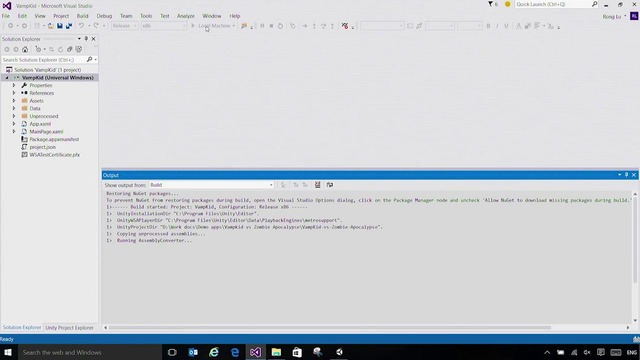This screenshot has height=360, width=640.
Task: Open the x86 platform dropdown
Action: pos(164,26)
